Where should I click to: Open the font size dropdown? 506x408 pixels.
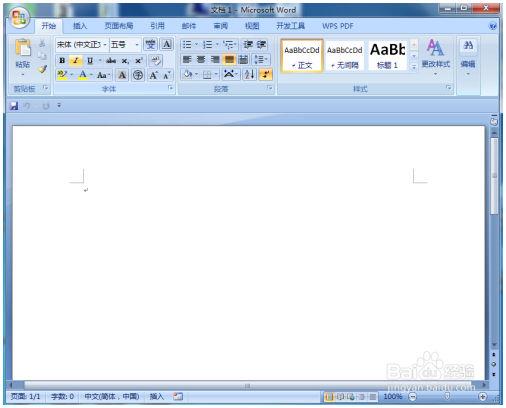click(137, 45)
